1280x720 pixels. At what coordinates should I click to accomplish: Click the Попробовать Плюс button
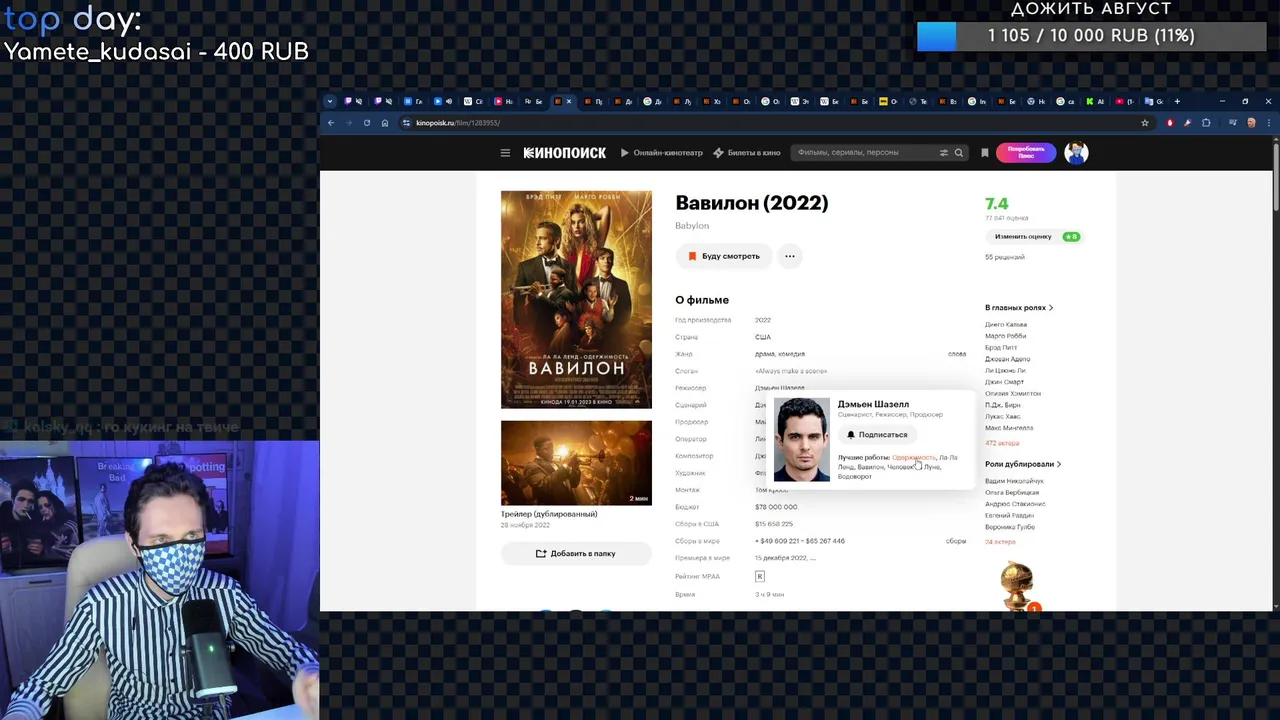1026,153
